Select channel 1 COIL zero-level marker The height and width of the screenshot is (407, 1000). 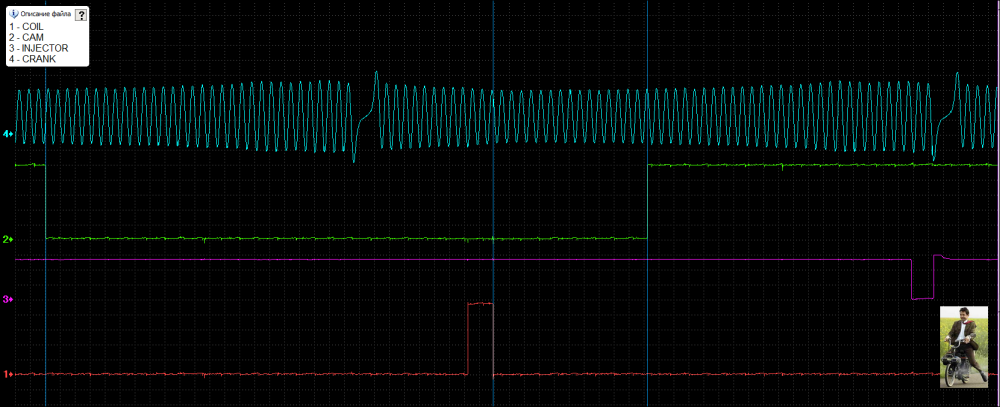pyautogui.click(x=8, y=374)
